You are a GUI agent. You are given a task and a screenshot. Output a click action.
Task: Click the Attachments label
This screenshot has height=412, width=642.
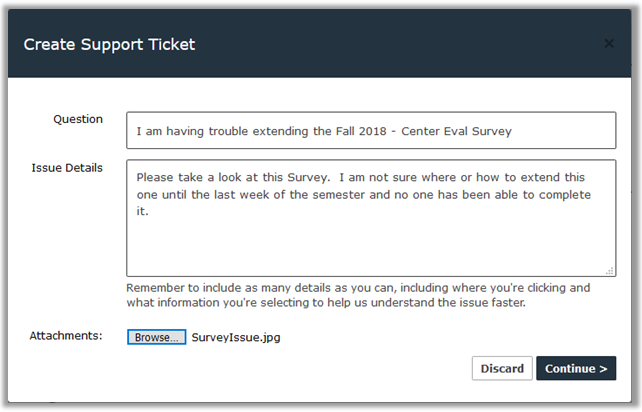[66, 335]
